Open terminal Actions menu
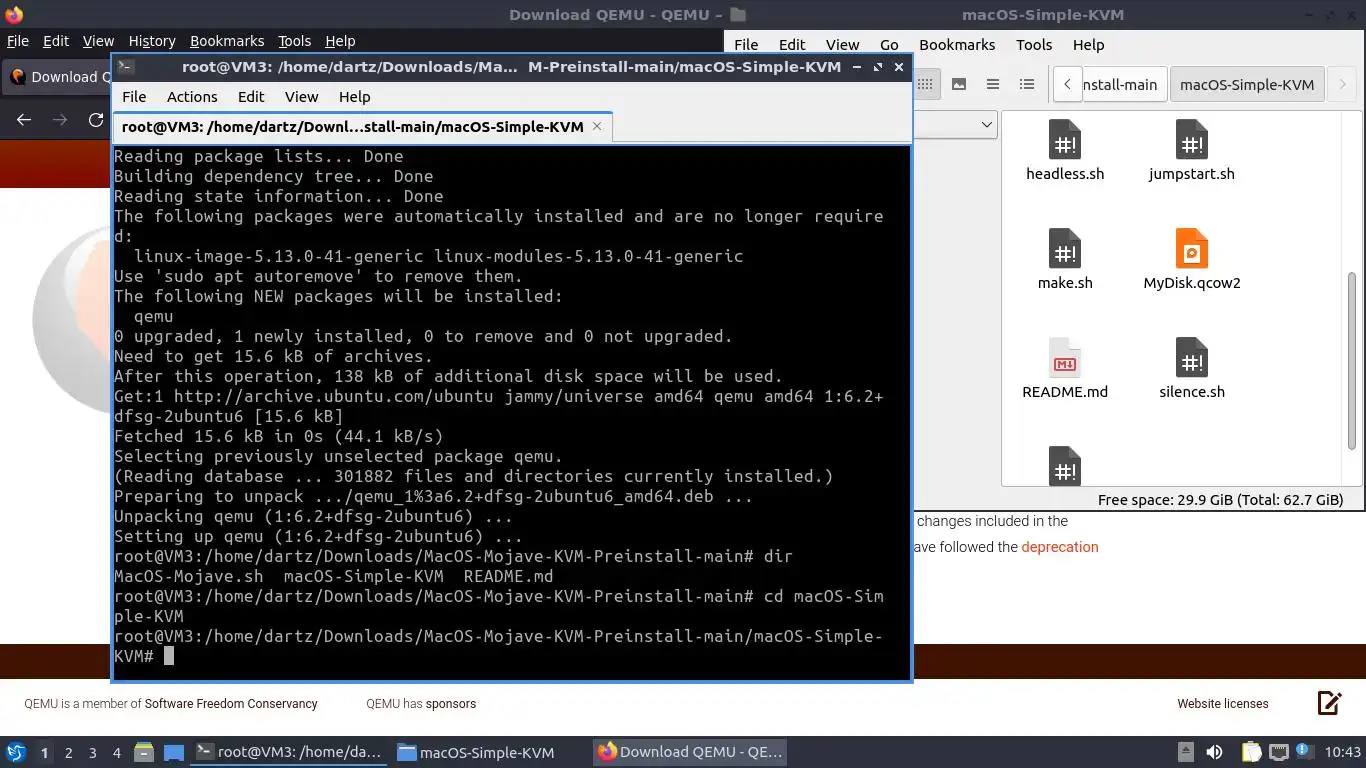 tap(192, 97)
